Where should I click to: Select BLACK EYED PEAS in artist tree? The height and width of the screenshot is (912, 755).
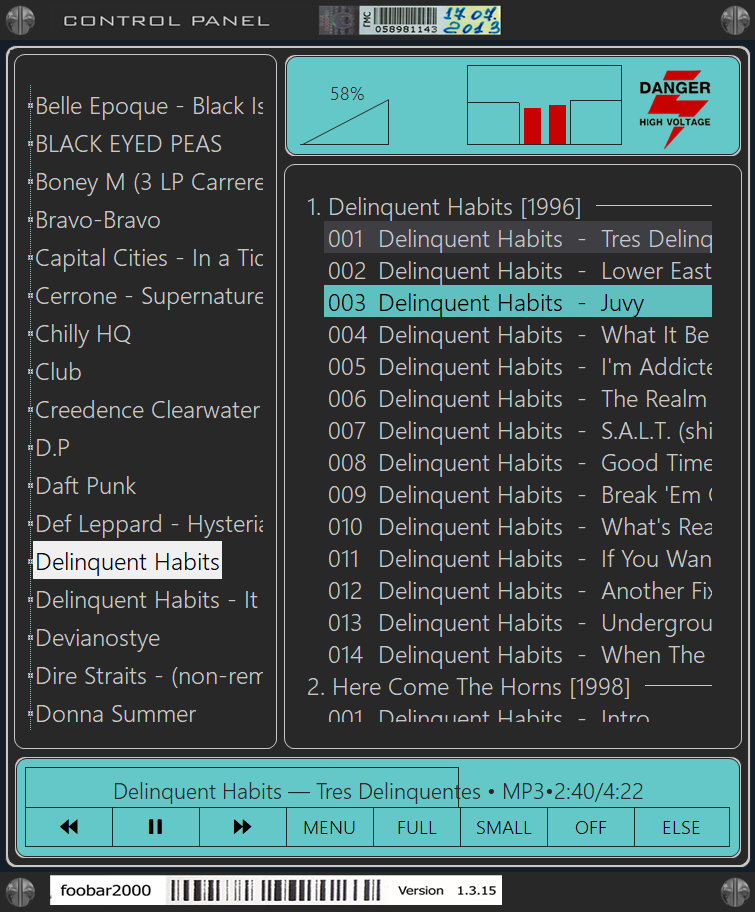click(x=129, y=144)
